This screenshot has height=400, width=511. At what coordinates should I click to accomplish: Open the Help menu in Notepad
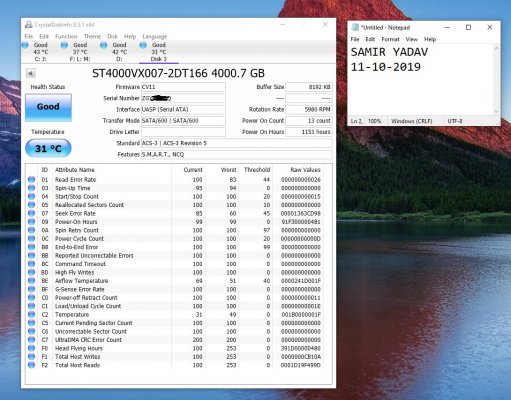coord(430,39)
